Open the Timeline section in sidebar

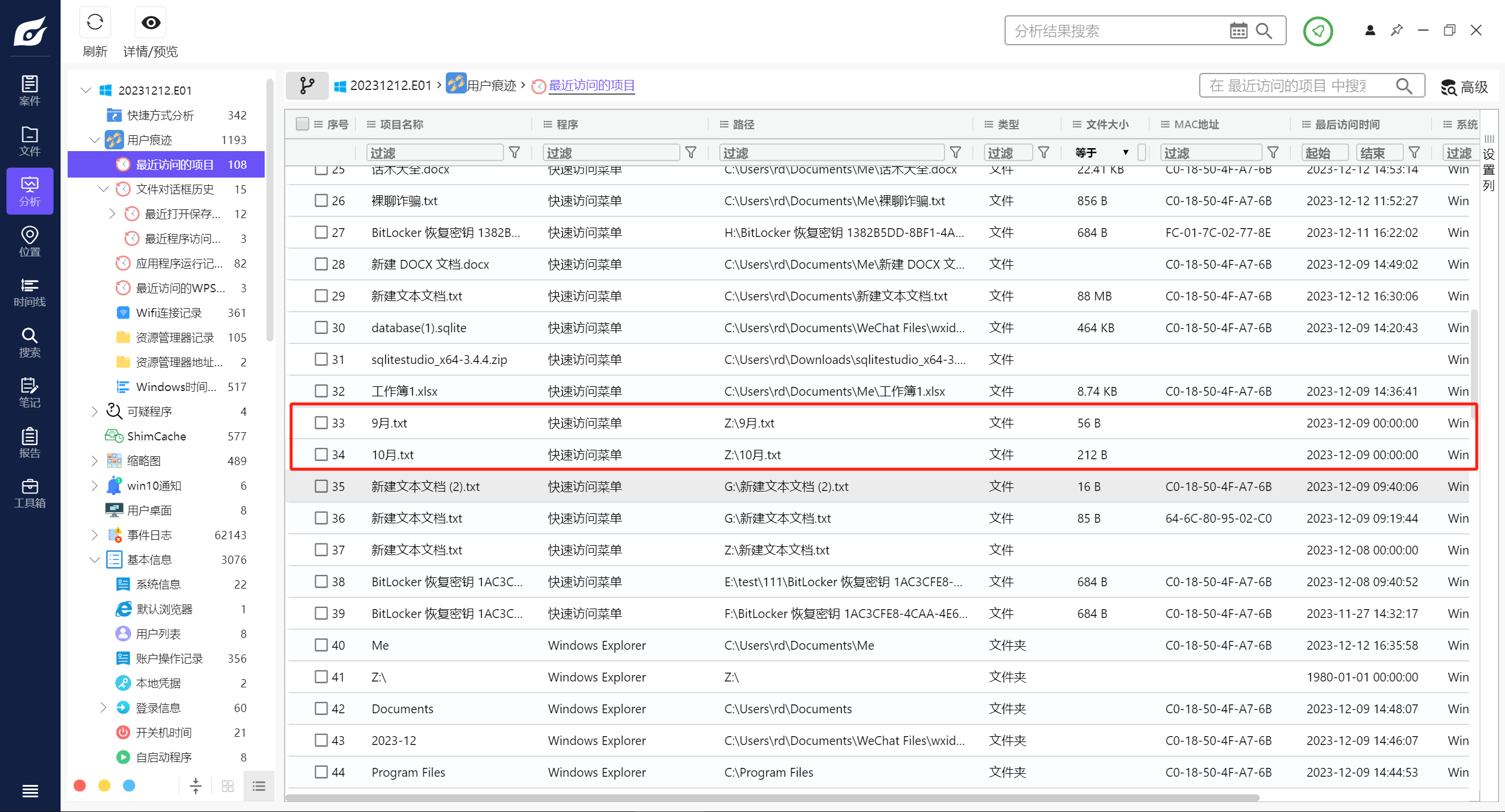(29, 292)
